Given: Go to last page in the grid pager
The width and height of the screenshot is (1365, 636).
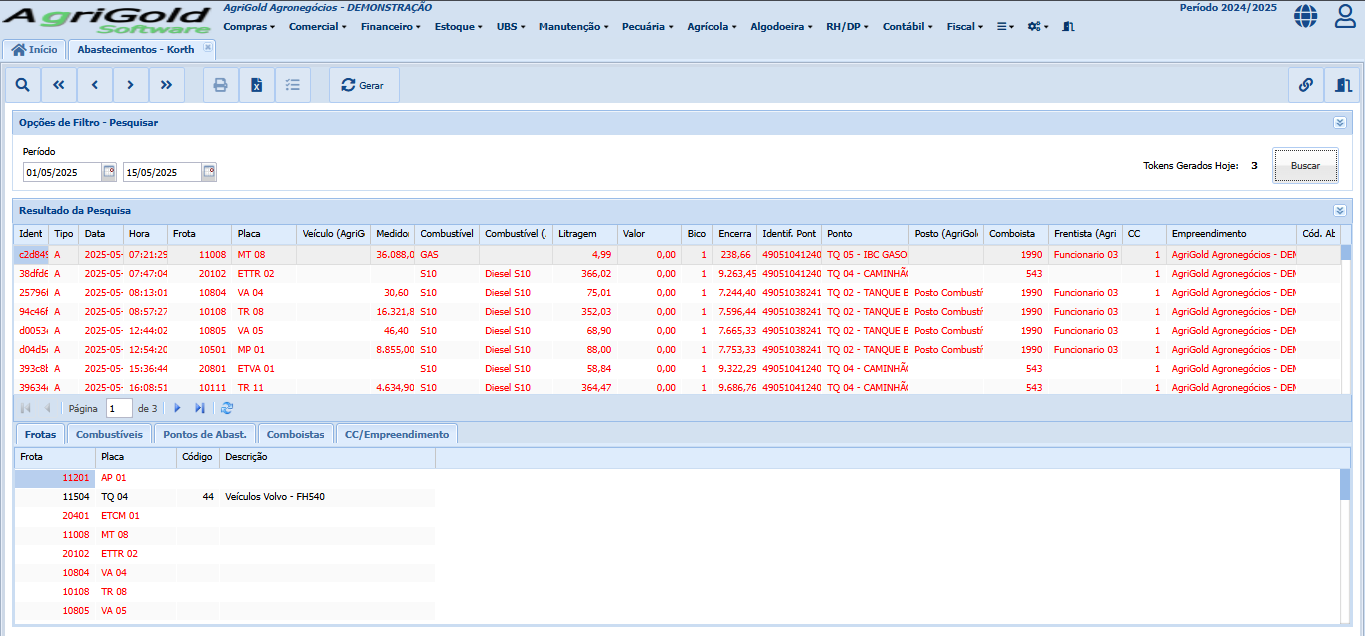Looking at the screenshot, I should tap(200, 408).
